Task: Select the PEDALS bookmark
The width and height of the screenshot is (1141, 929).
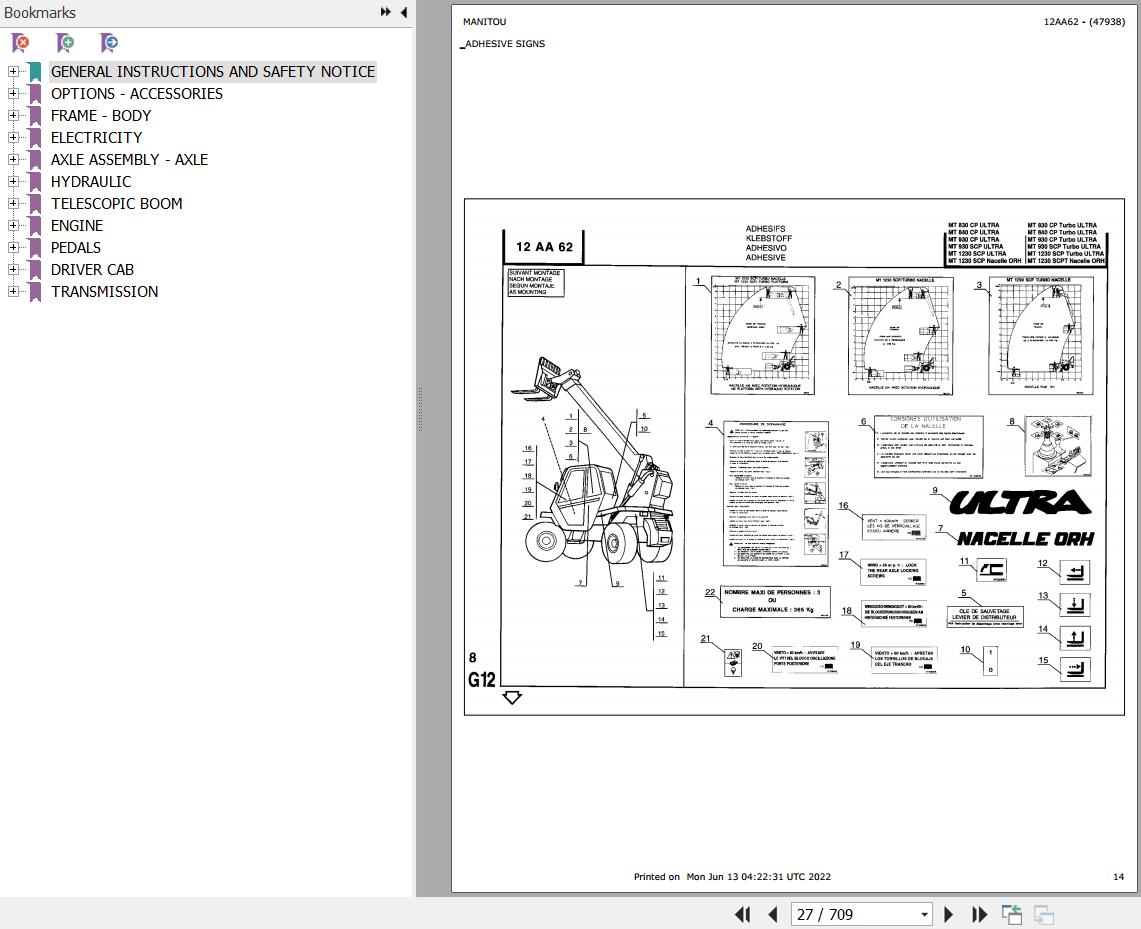Action: point(76,247)
